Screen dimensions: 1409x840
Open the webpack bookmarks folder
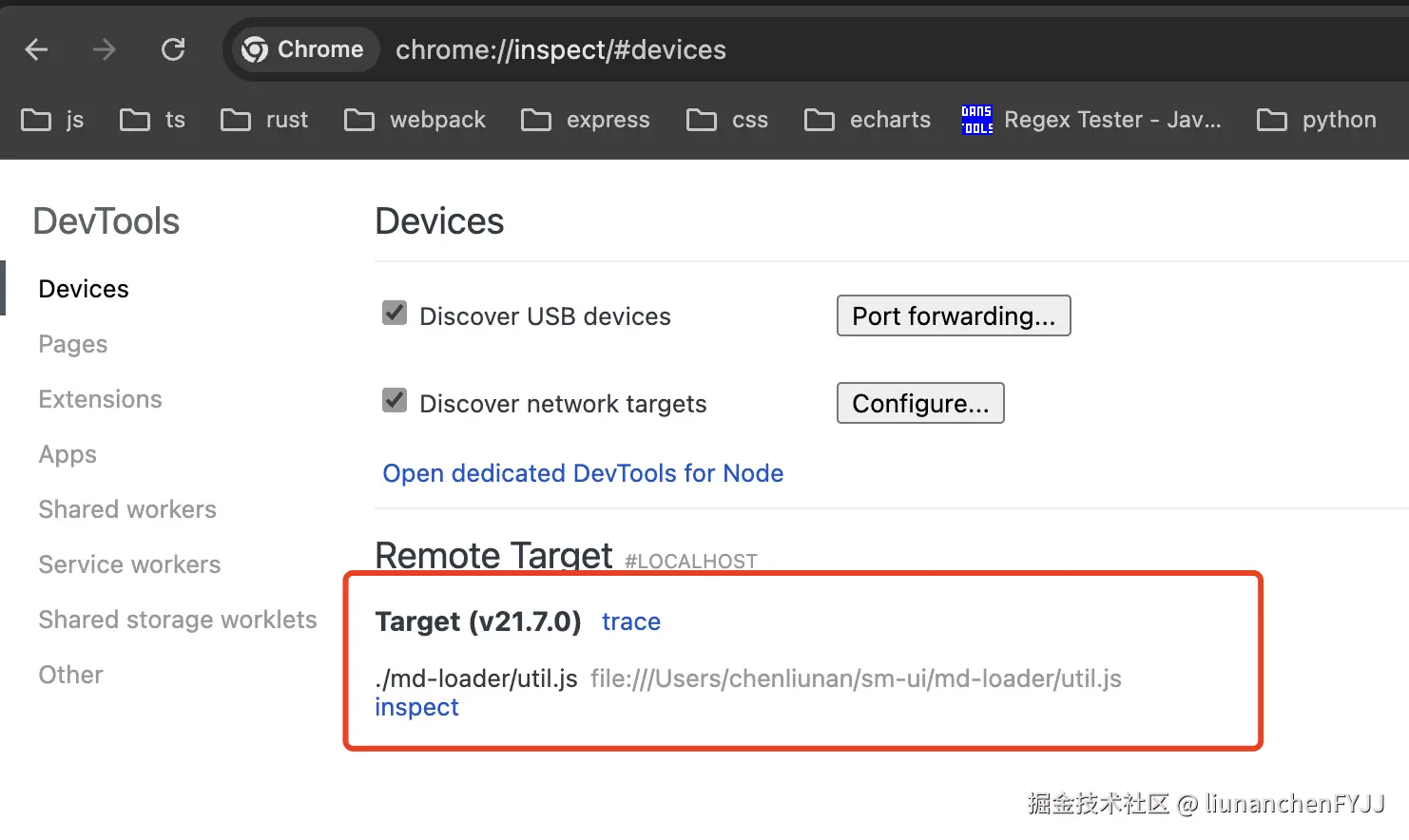[415, 120]
